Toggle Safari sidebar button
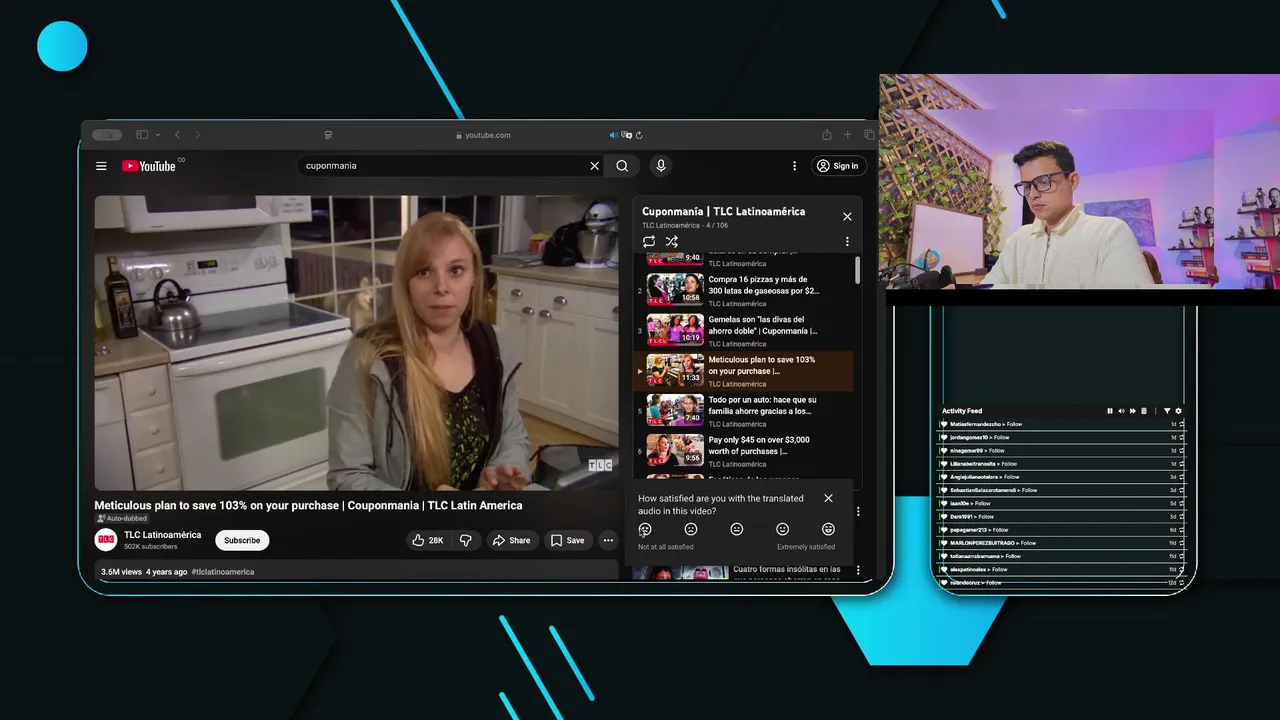Screen dimensions: 1280x720 click(142, 135)
